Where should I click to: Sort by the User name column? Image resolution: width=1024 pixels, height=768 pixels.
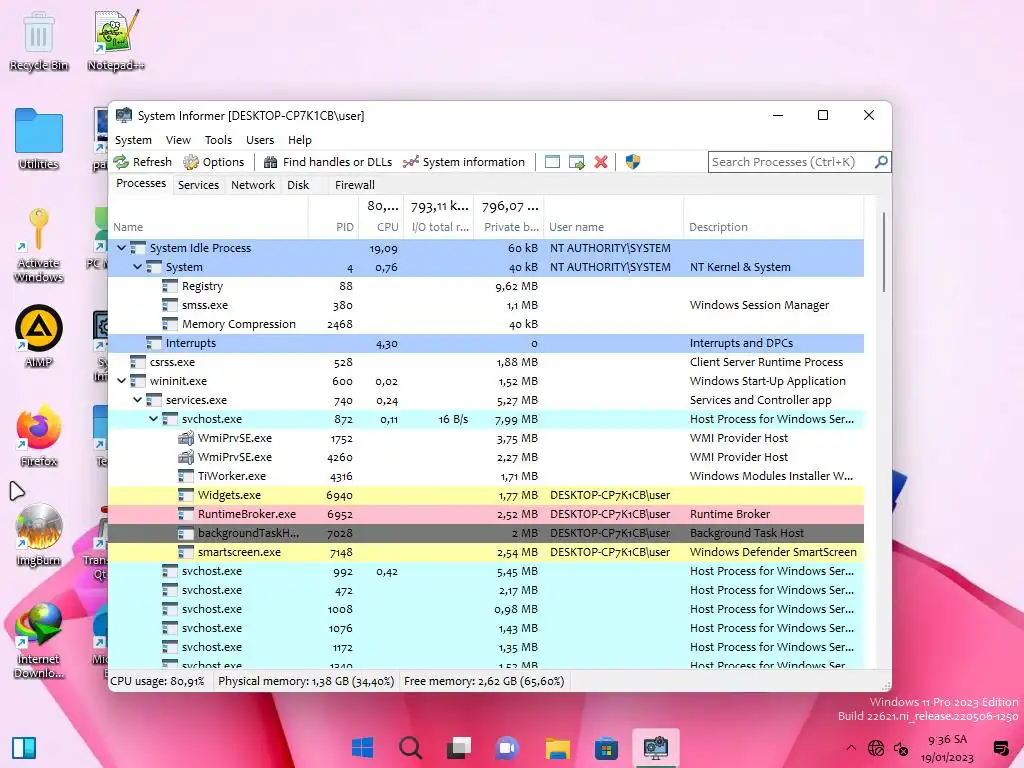[x=613, y=217]
